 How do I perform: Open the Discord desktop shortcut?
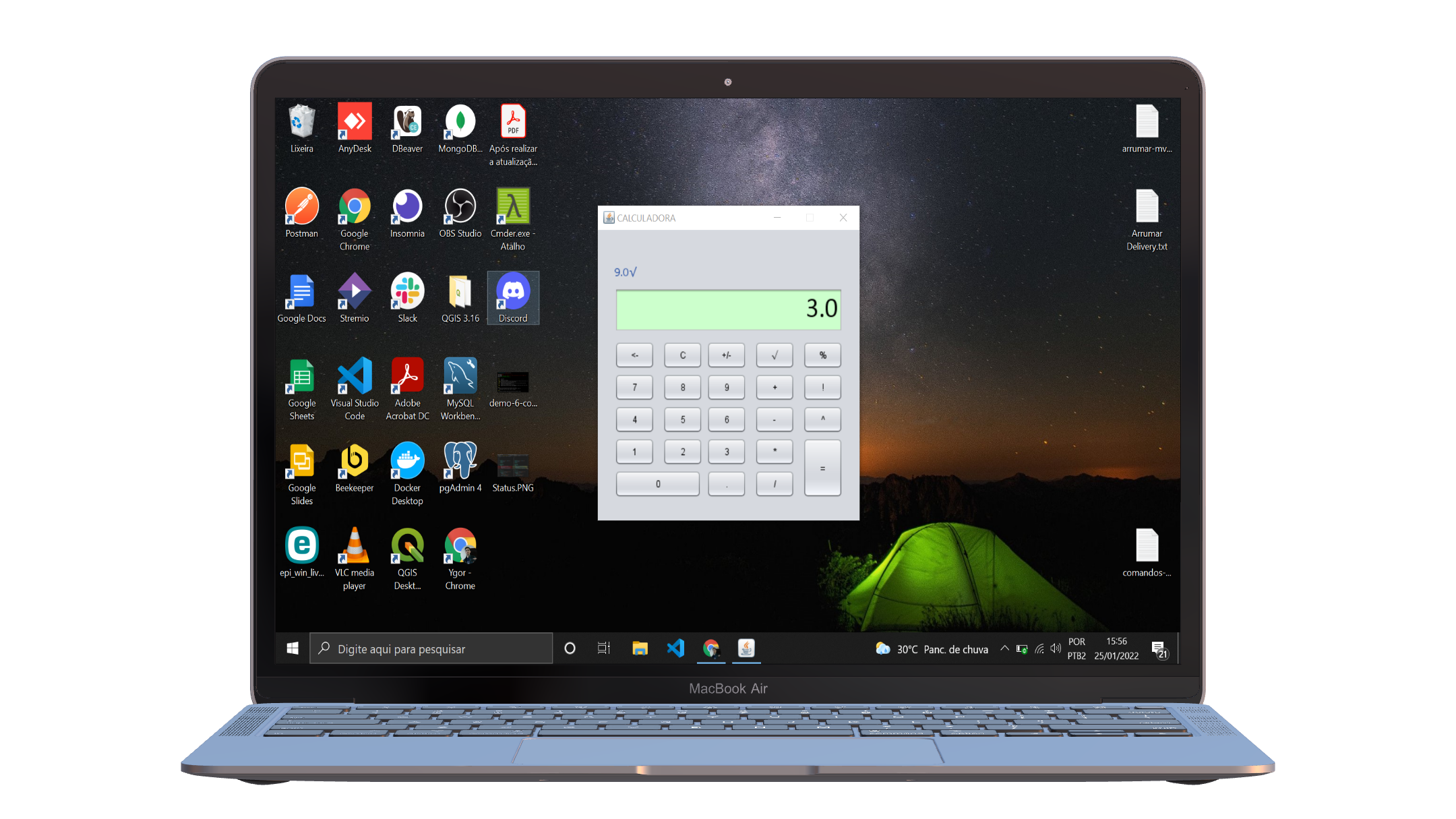(513, 293)
